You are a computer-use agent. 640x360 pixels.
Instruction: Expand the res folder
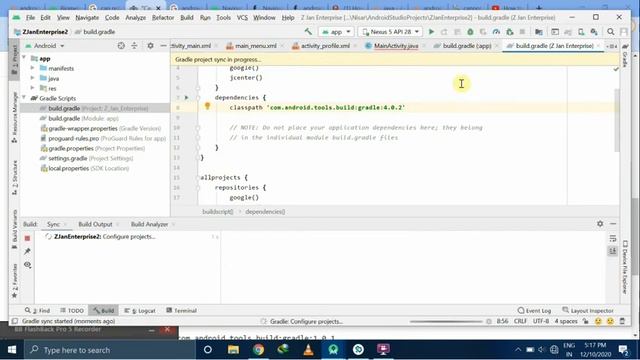[x=33, y=88]
